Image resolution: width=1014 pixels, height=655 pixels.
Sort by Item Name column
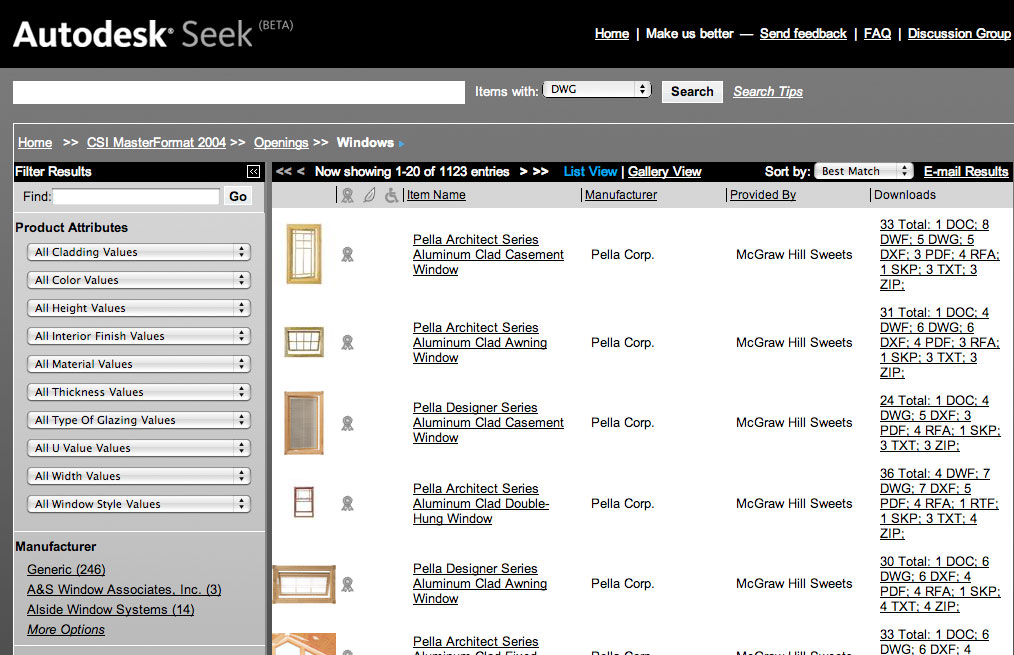click(x=436, y=195)
